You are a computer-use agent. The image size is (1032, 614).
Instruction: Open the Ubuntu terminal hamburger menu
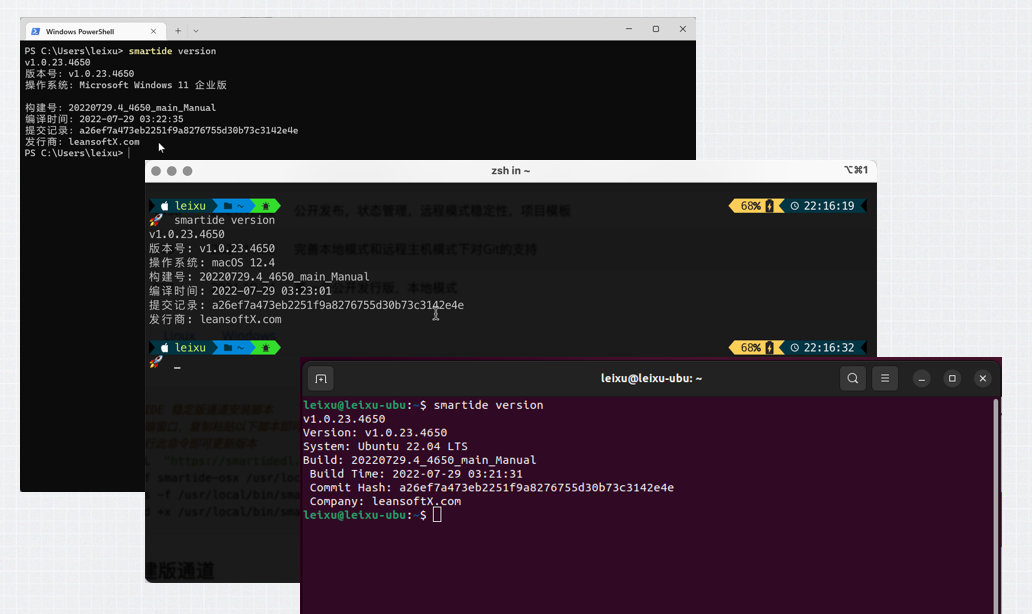(885, 378)
